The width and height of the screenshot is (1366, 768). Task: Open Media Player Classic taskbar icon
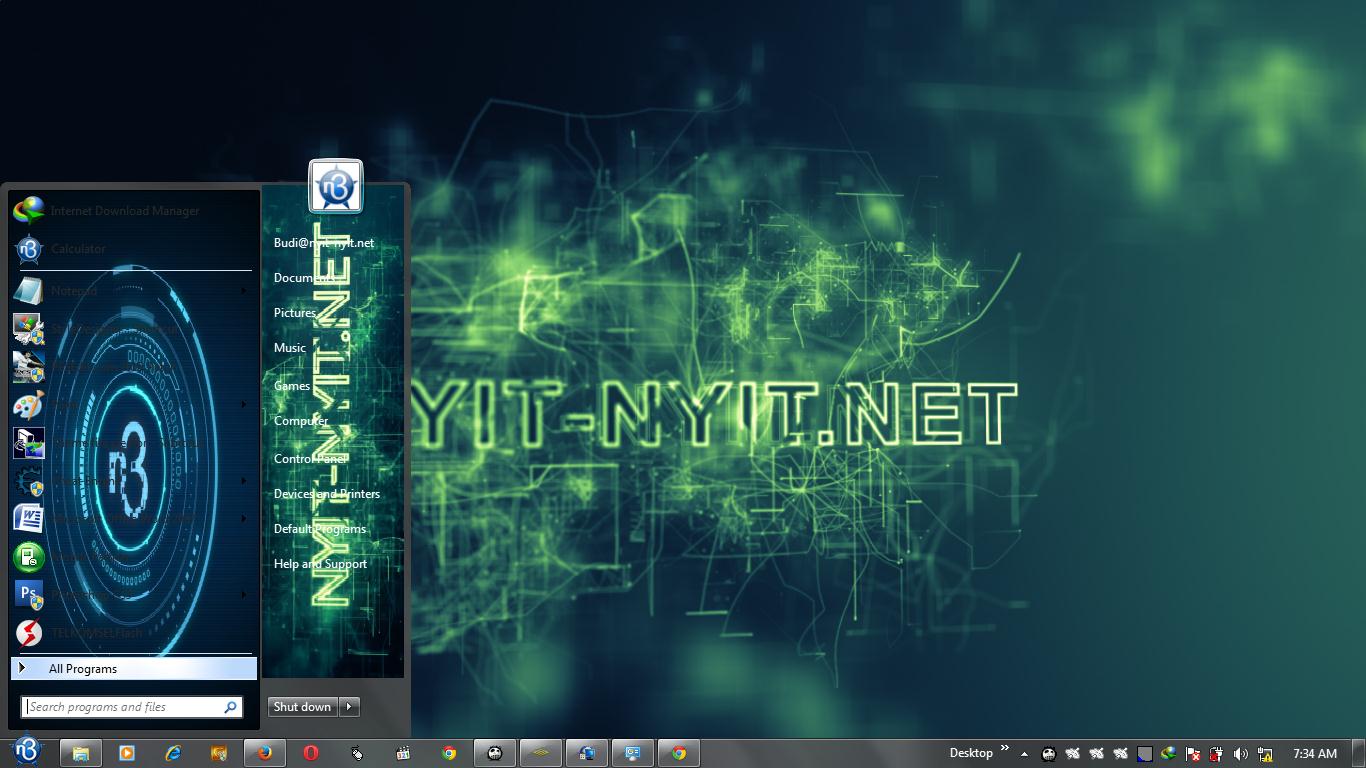point(403,753)
